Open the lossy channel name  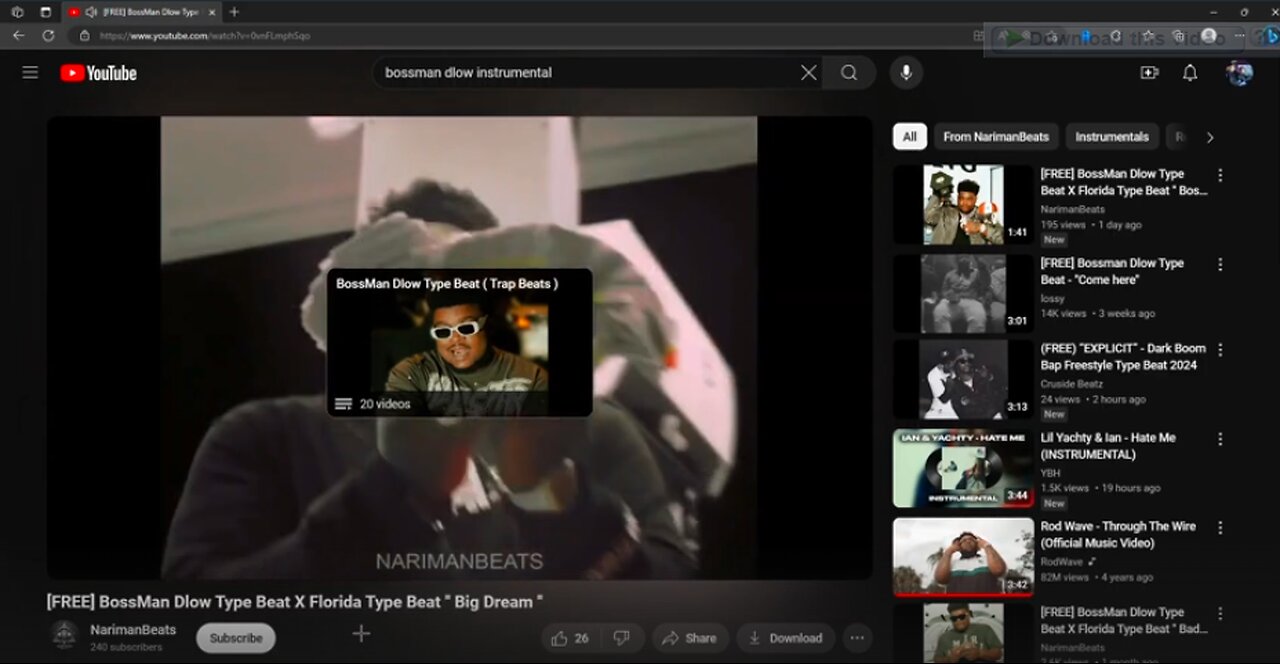click(1053, 299)
